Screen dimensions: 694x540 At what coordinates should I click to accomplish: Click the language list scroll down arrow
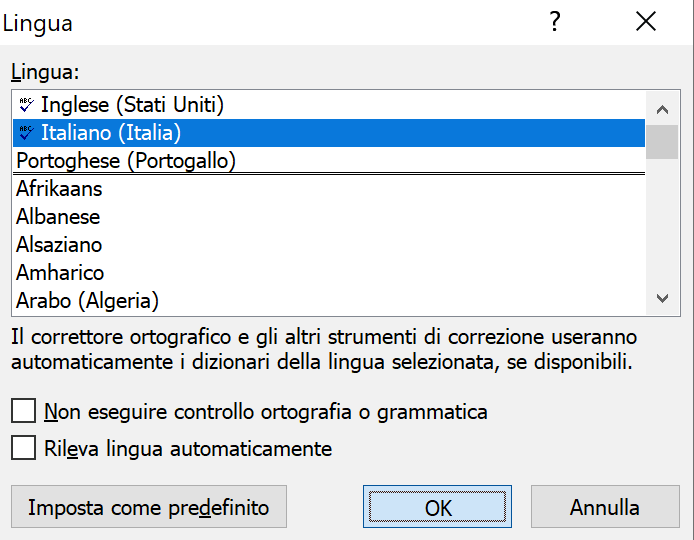click(x=662, y=298)
